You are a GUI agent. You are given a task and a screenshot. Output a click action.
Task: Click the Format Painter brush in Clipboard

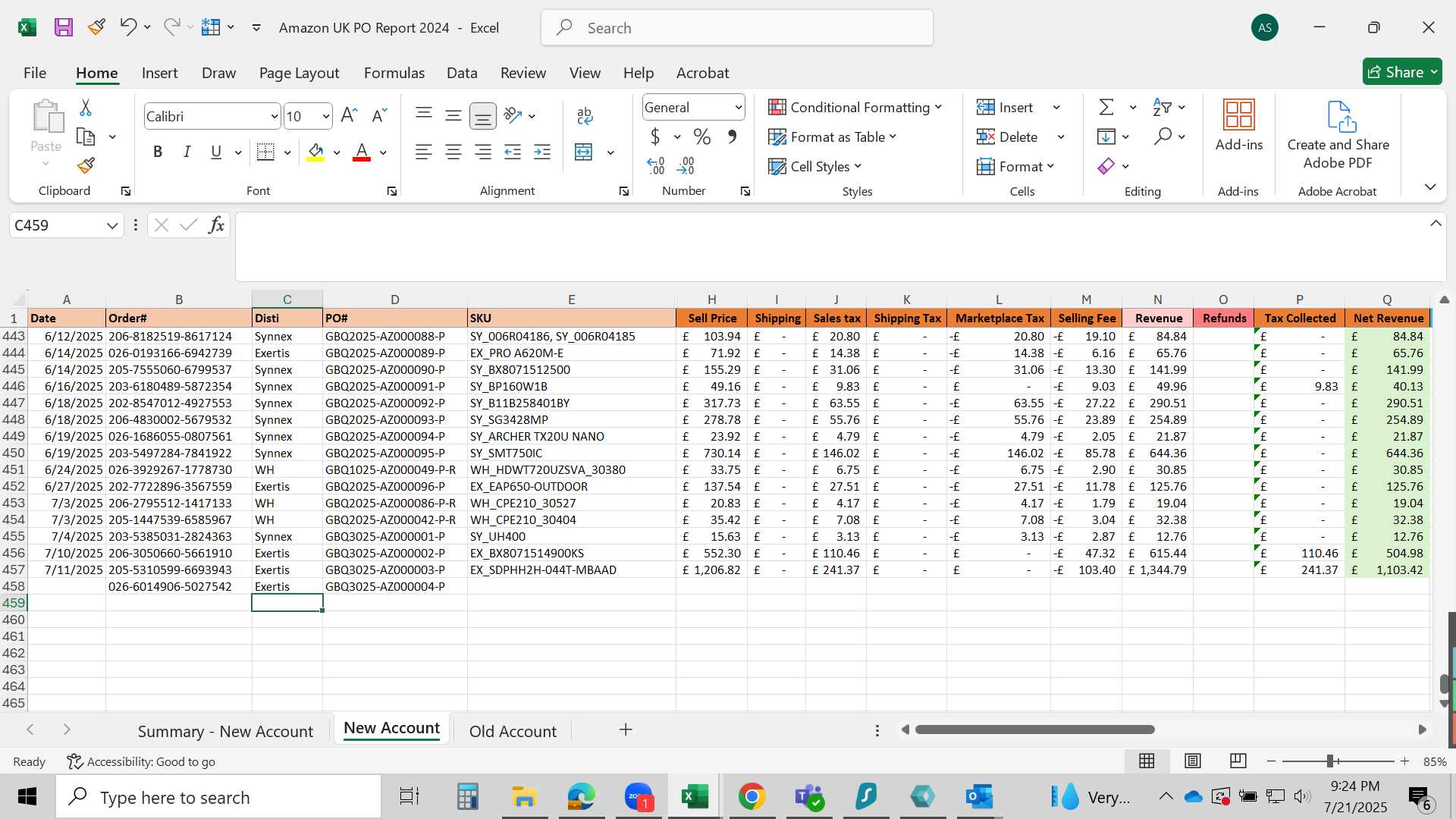(86, 165)
